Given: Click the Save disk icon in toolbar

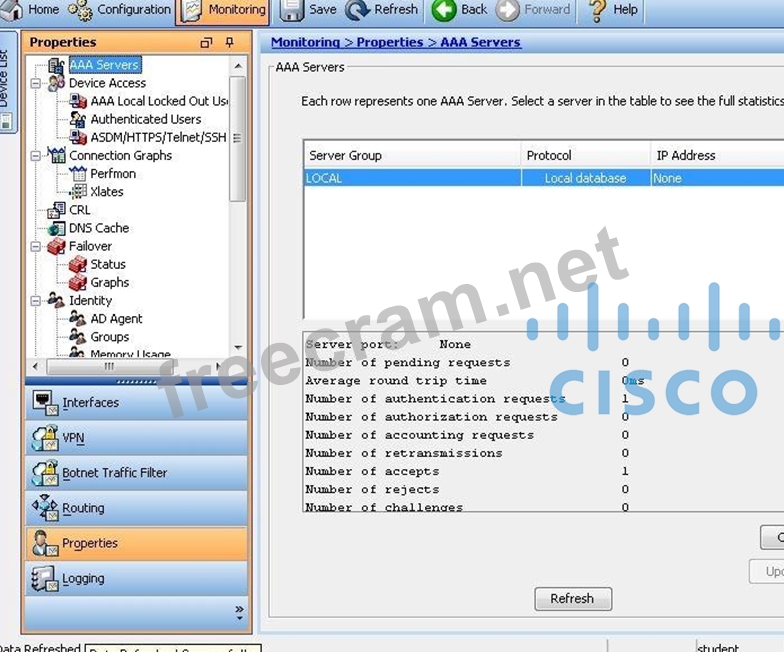Looking at the screenshot, I should coord(291,10).
